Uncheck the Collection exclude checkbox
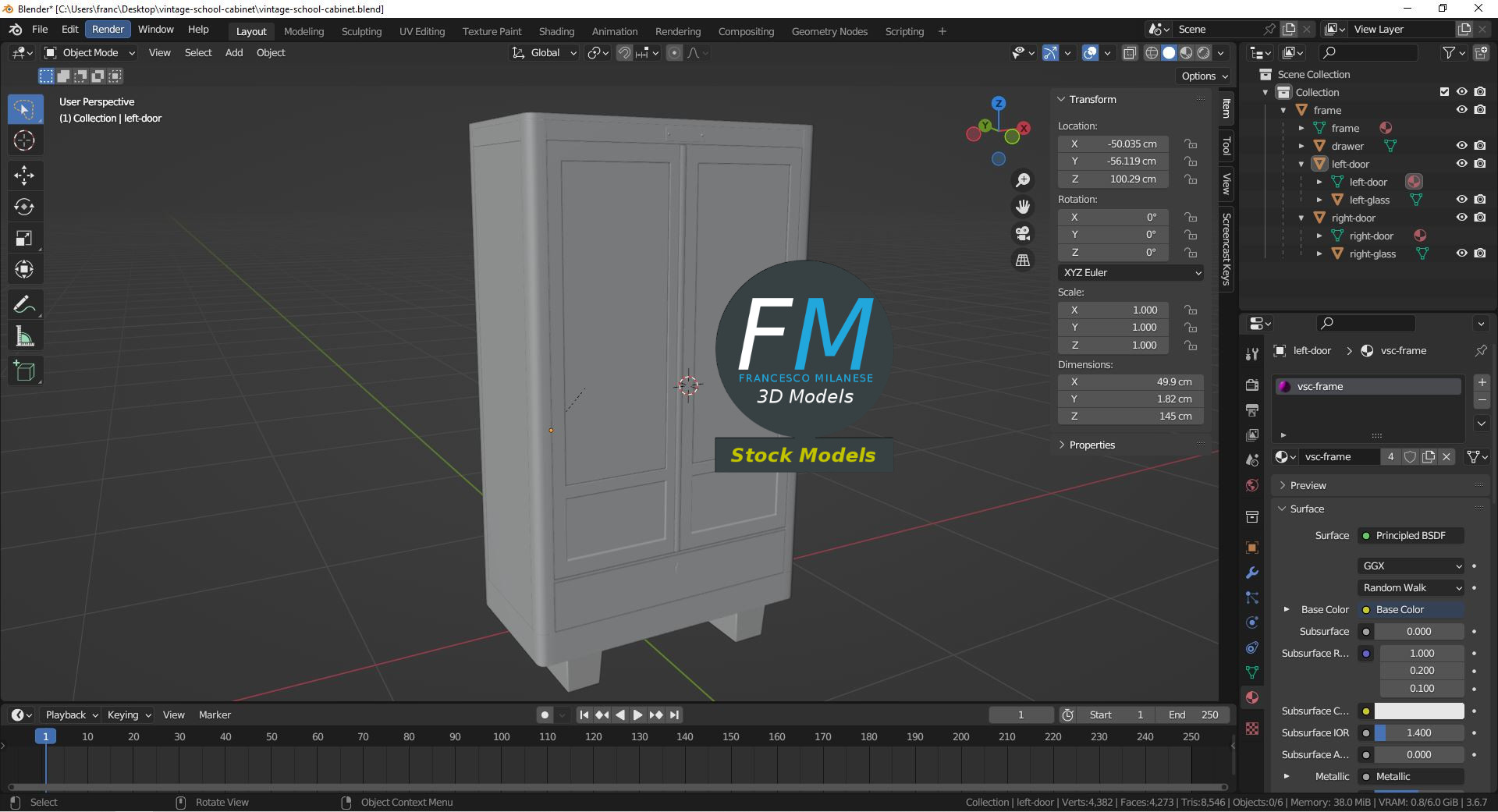 coord(1444,92)
